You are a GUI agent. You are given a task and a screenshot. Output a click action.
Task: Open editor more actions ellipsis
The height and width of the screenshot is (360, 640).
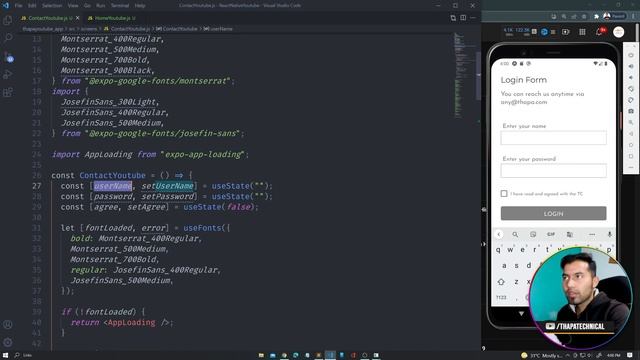(x=473, y=18)
